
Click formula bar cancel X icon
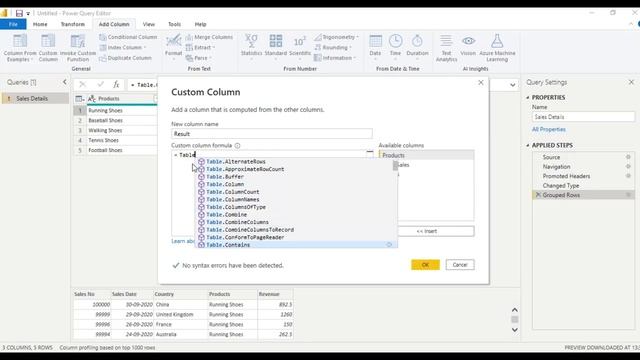point(82,84)
